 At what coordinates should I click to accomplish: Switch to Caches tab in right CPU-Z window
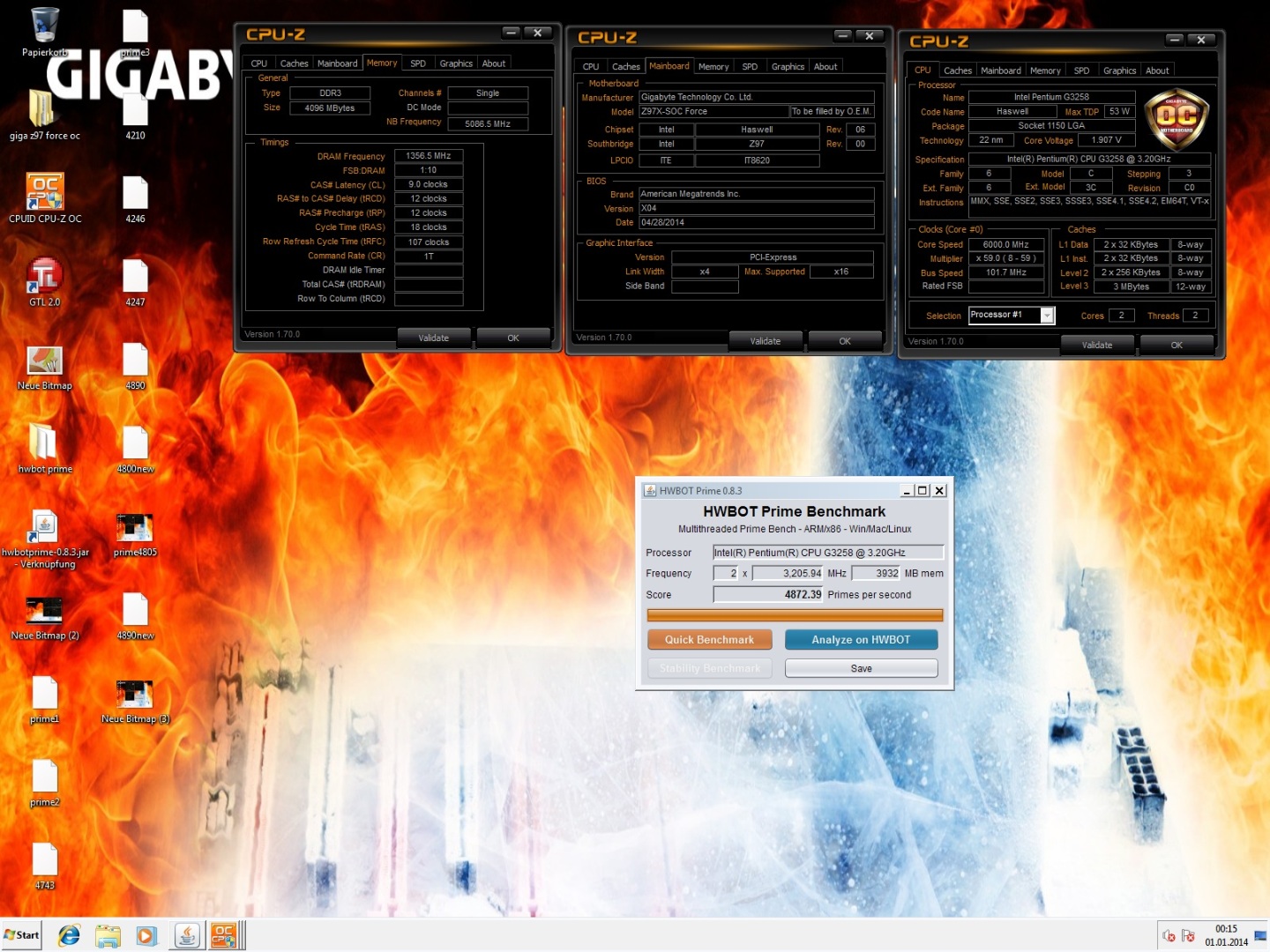tap(957, 71)
